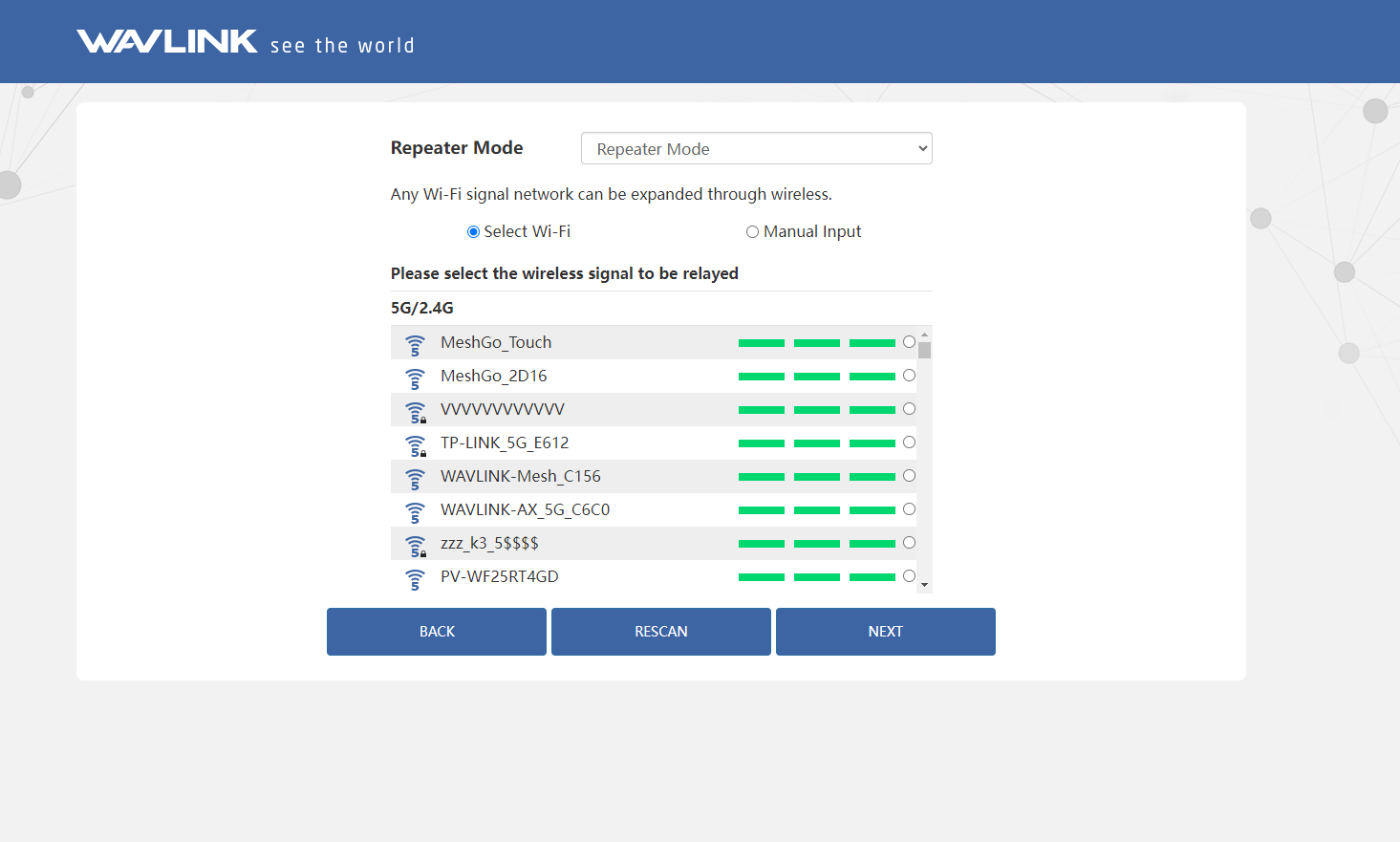This screenshot has height=842, width=1400.
Task: Click the locked Wi-Fi icon beside VVVVVVVVVVVV
Action: tap(416, 412)
